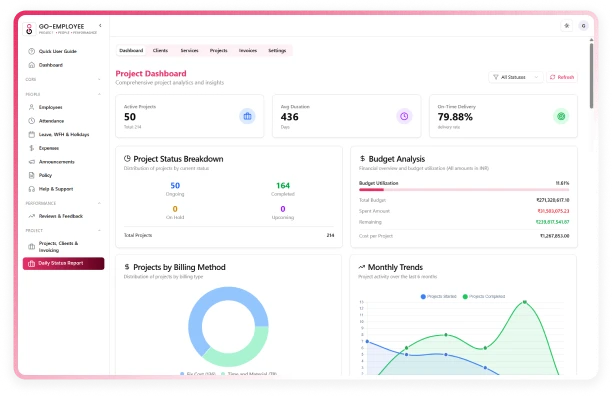Click the Monthly Trends chart icon

[362, 267]
